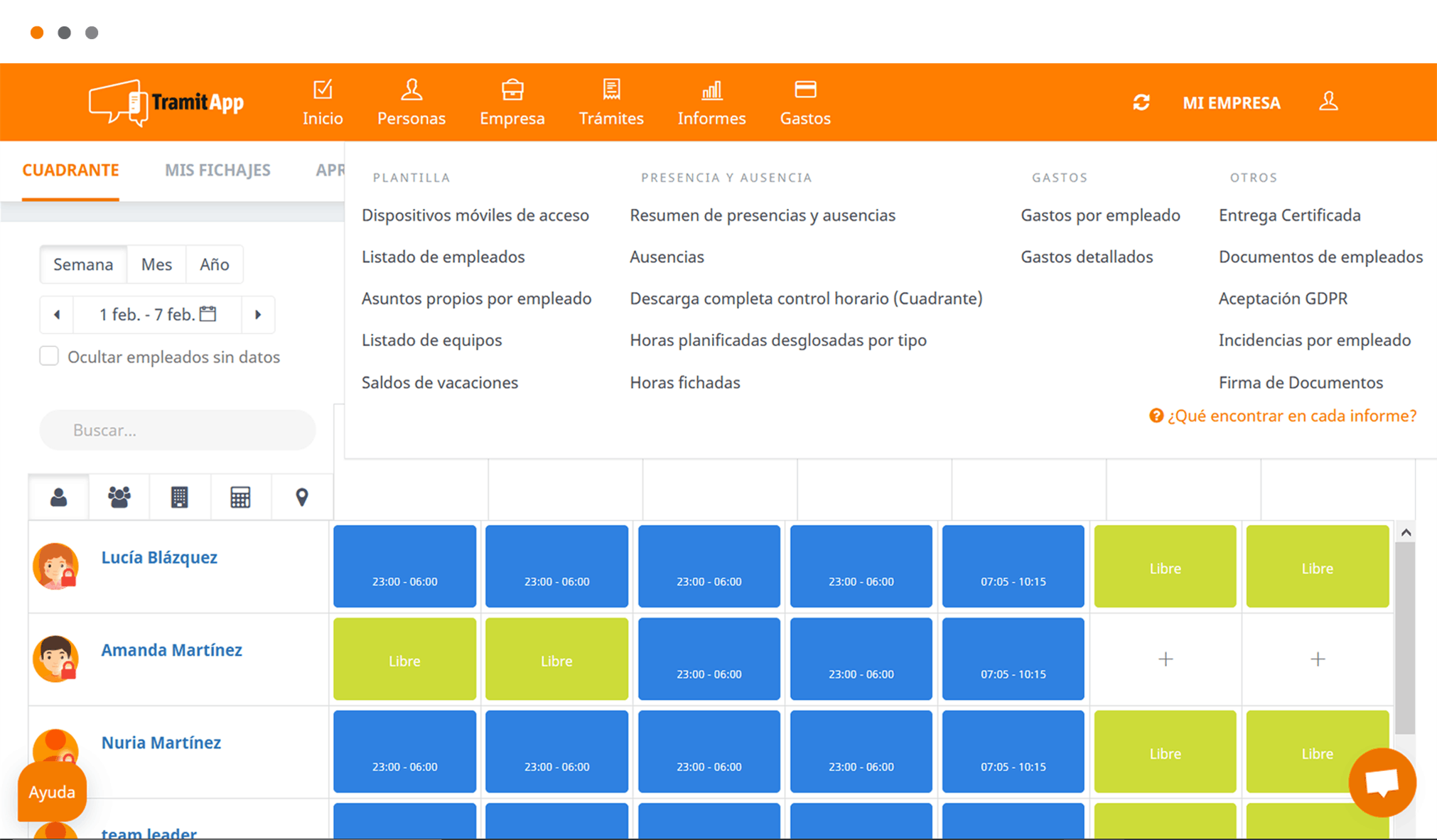Open the Gastos section
The image size is (1437, 840).
[805, 103]
